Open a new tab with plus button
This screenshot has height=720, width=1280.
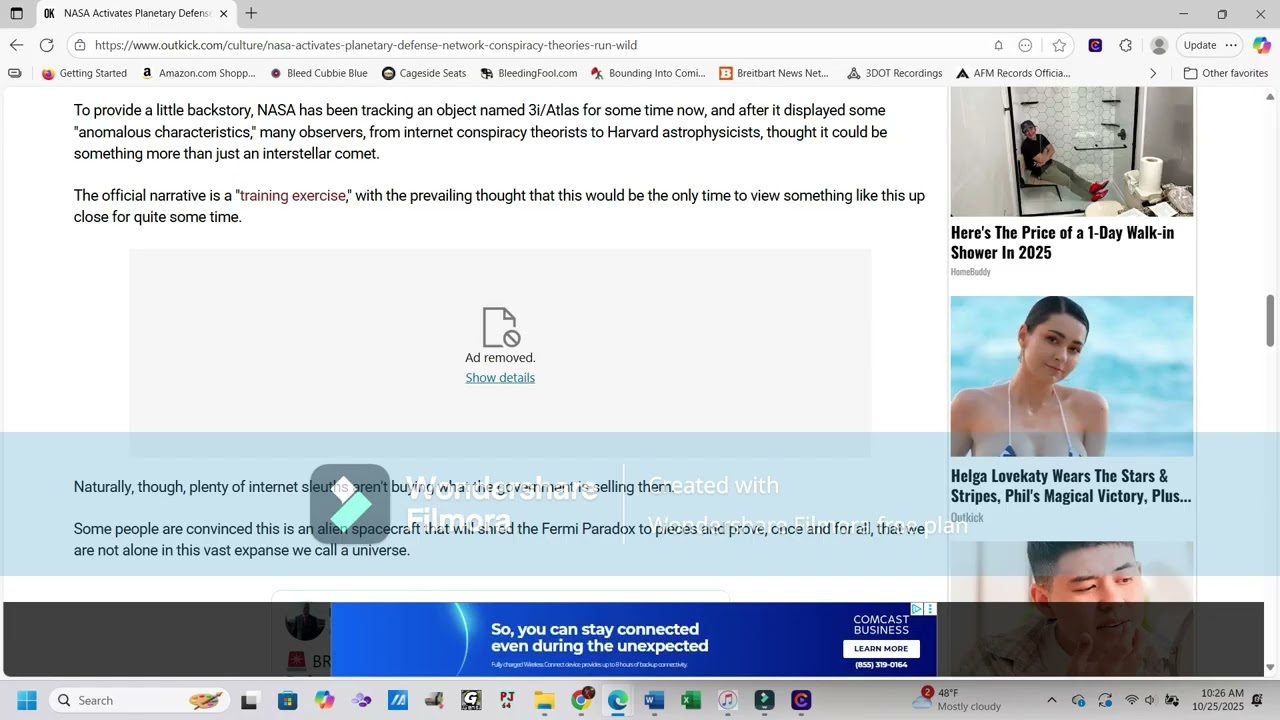click(x=251, y=13)
